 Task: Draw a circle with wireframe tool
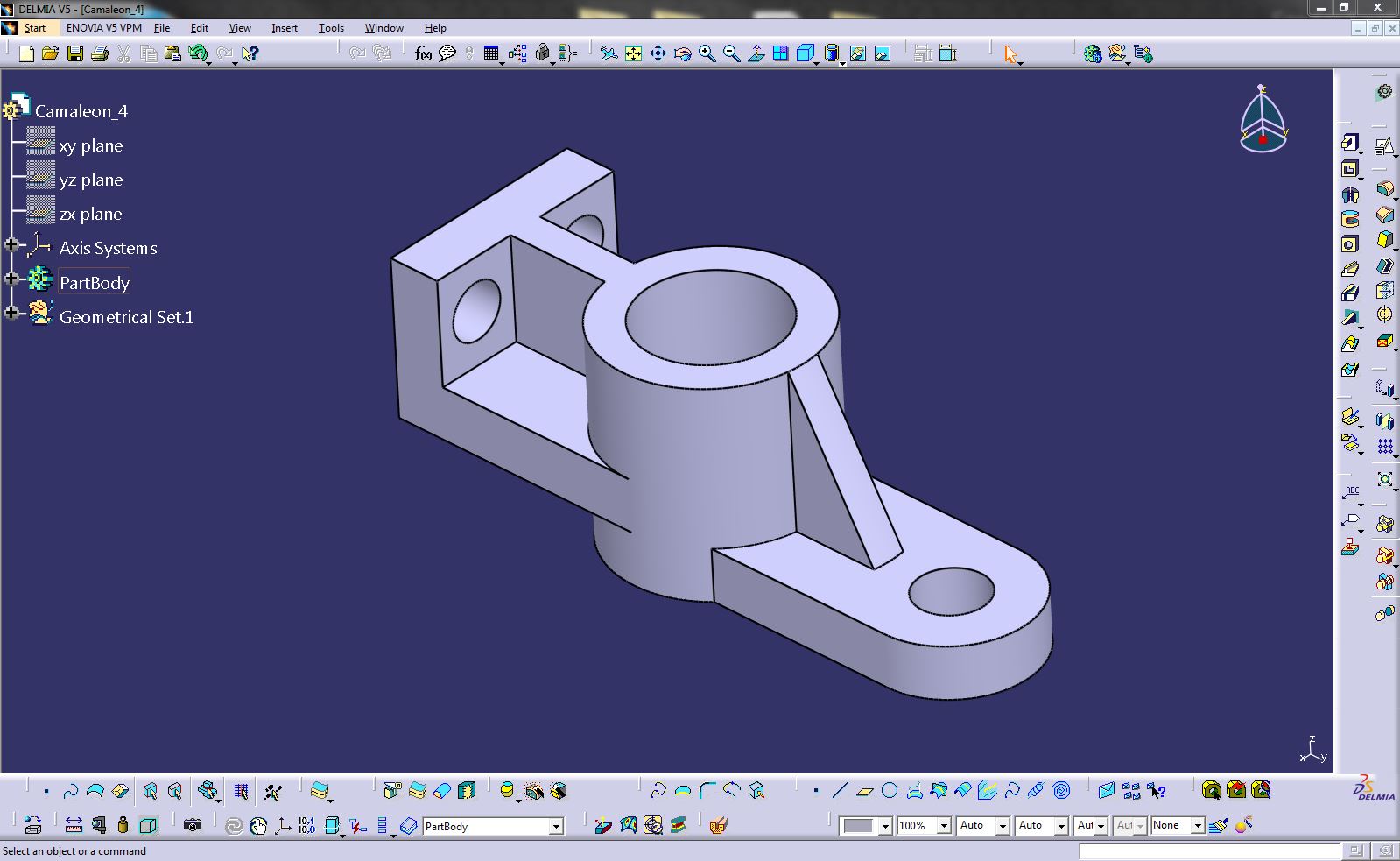click(x=890, y=790)
